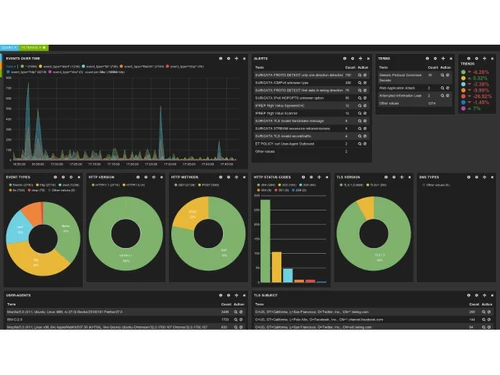Exclude SURICATA ICMPv6 unknown type ban icon
This screenshot has width=500, height=375.
(365, 83)
